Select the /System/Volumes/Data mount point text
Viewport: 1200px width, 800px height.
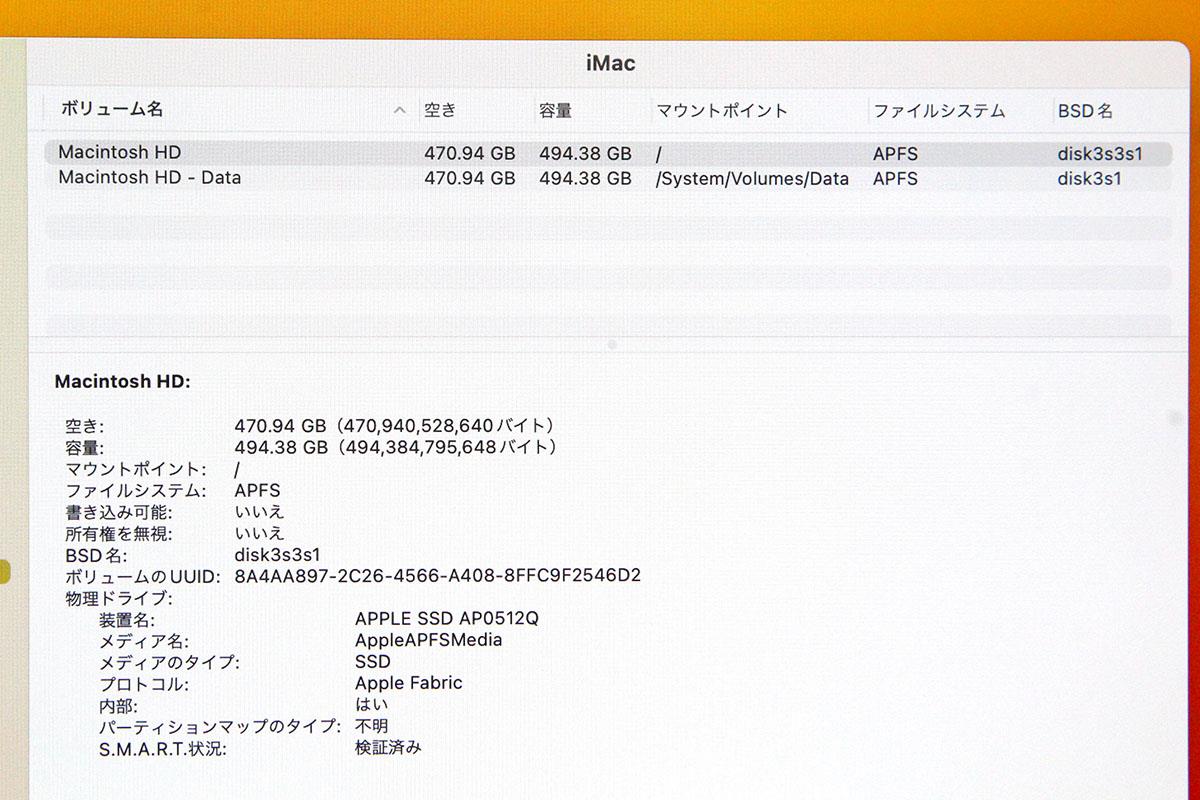[752, 178]
